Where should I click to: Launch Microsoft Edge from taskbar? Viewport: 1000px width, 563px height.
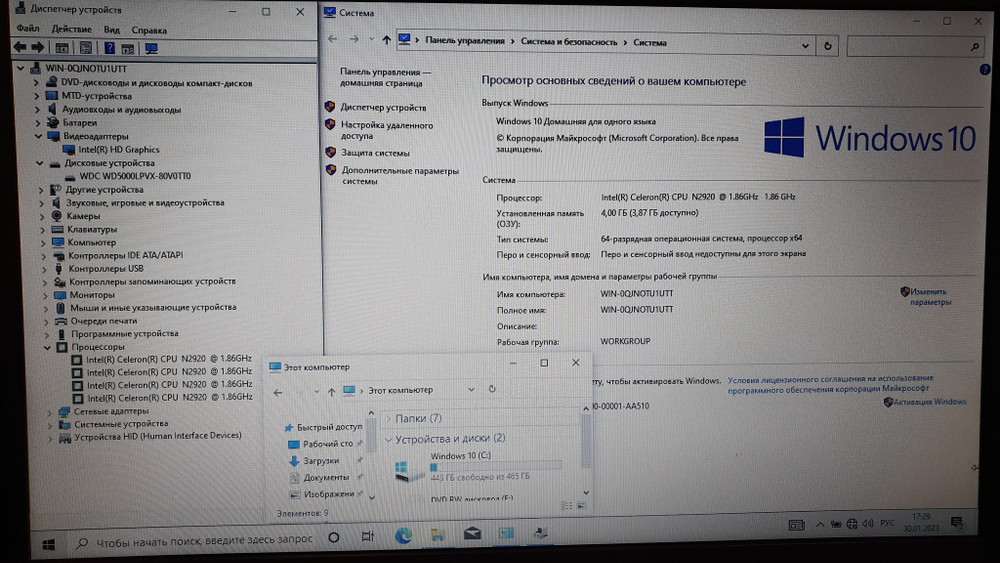tap(403, 536)
